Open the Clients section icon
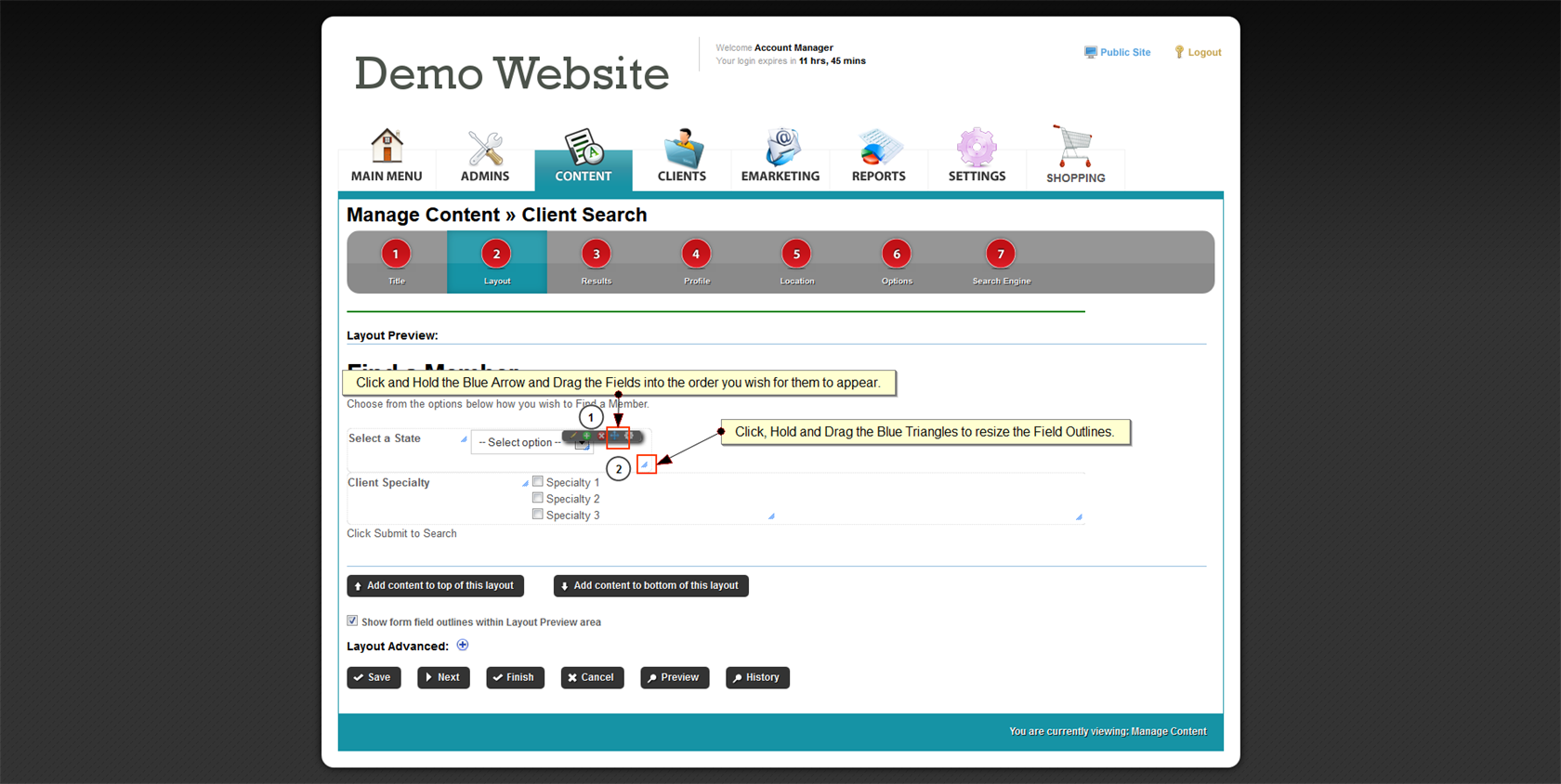1561x784 pixels. (682, 149)
